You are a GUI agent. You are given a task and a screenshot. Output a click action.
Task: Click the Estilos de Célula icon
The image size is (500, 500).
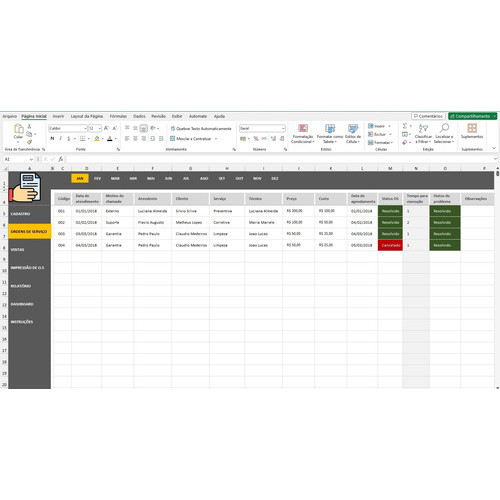353,128
